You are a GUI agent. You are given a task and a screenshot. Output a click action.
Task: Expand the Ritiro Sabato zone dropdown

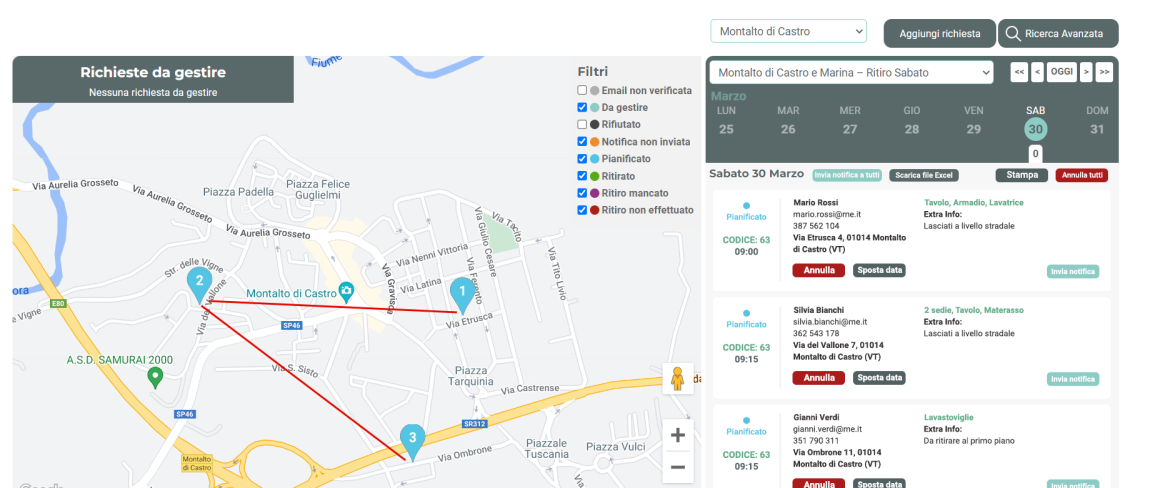(850, 73)
